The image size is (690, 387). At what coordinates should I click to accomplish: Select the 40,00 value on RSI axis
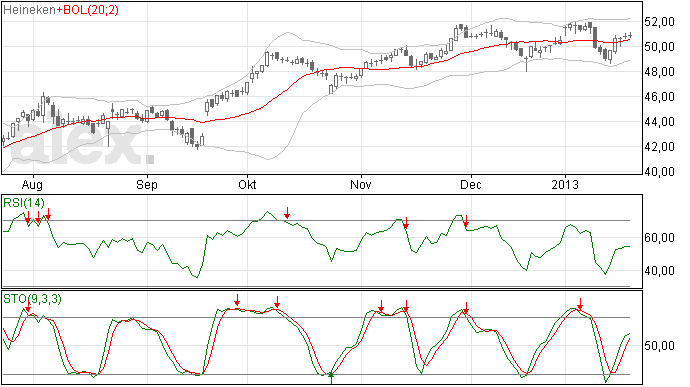click(x=659, y=271)
